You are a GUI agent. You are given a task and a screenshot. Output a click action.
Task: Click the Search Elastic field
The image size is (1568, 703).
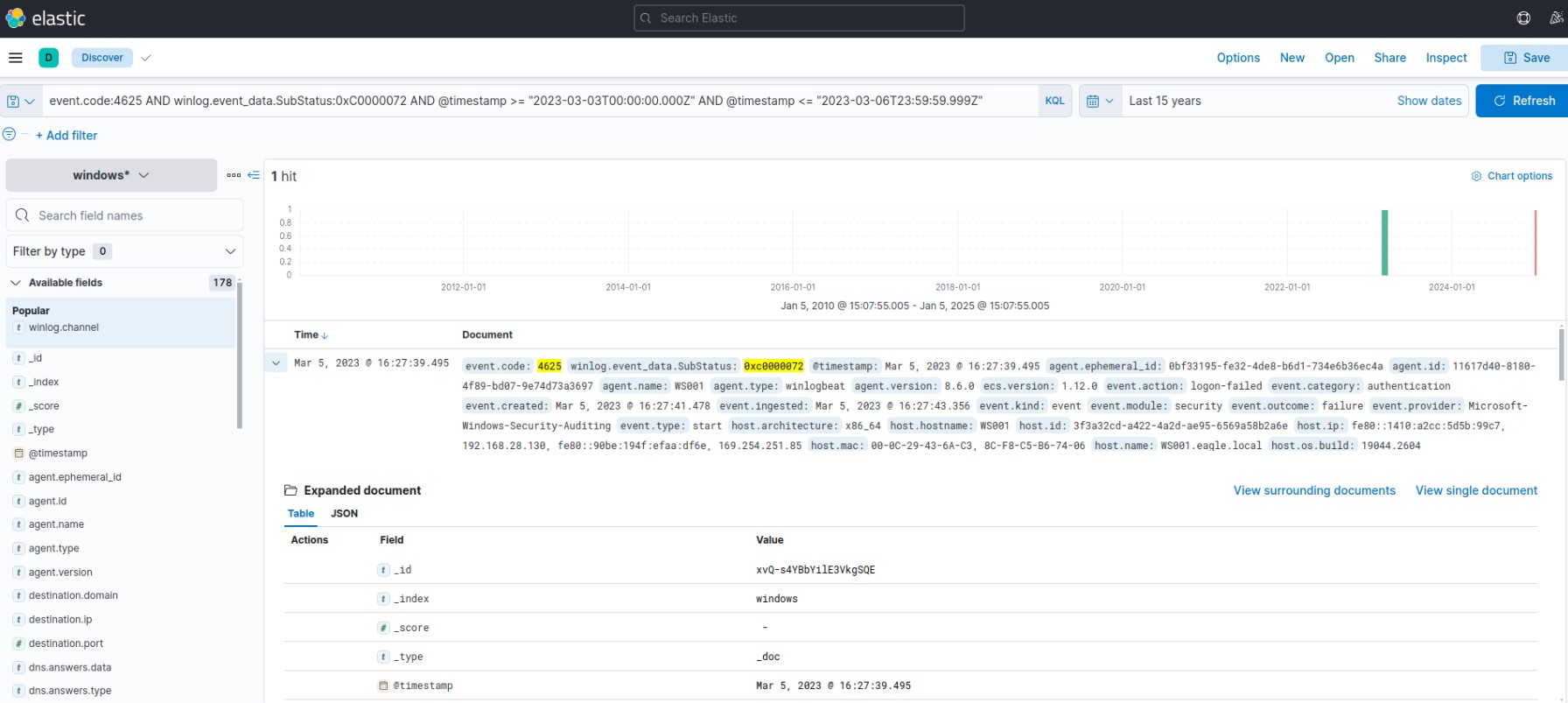(x=799, y=18)
